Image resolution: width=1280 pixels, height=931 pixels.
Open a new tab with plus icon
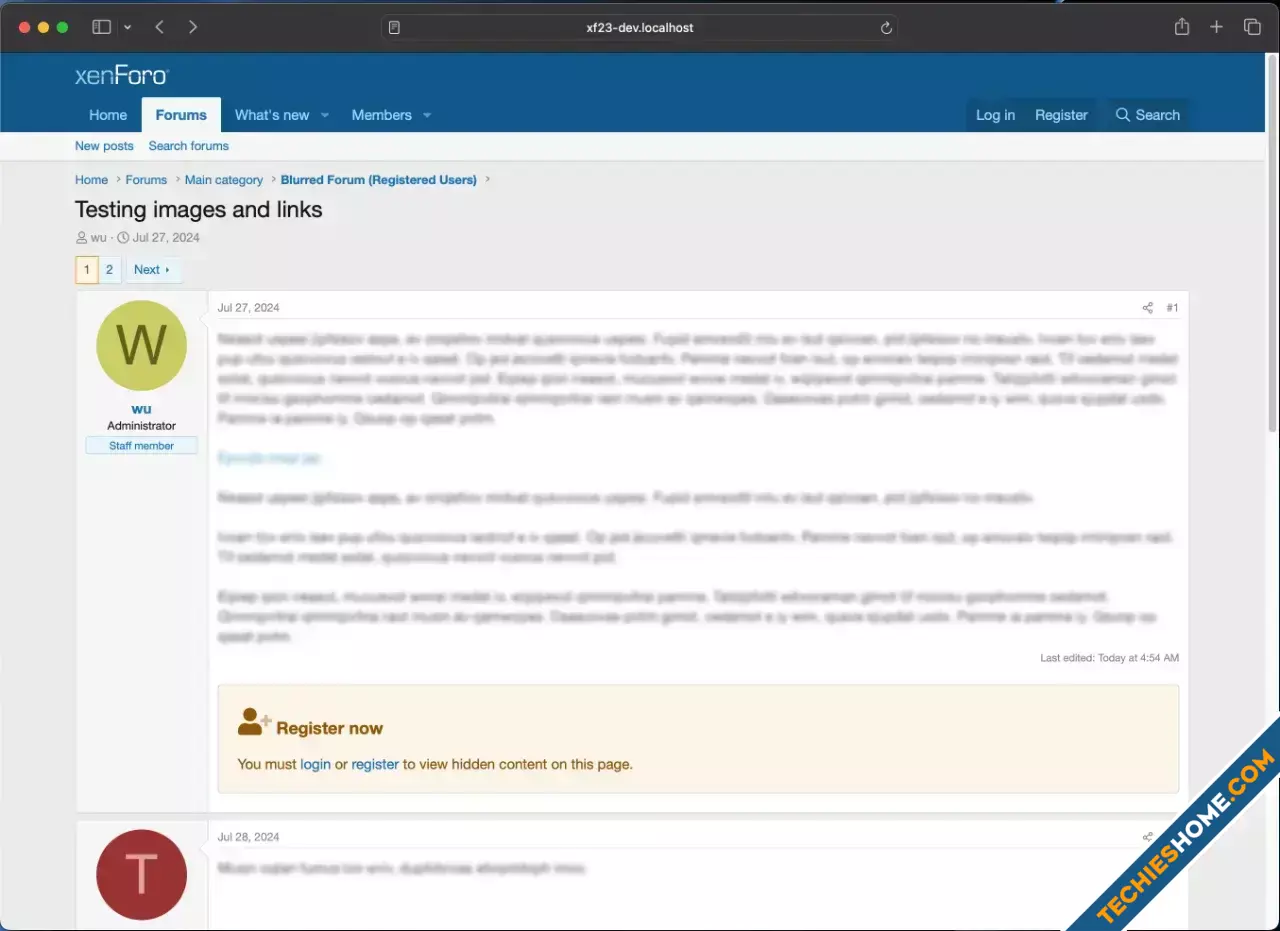coord(1216,27)
